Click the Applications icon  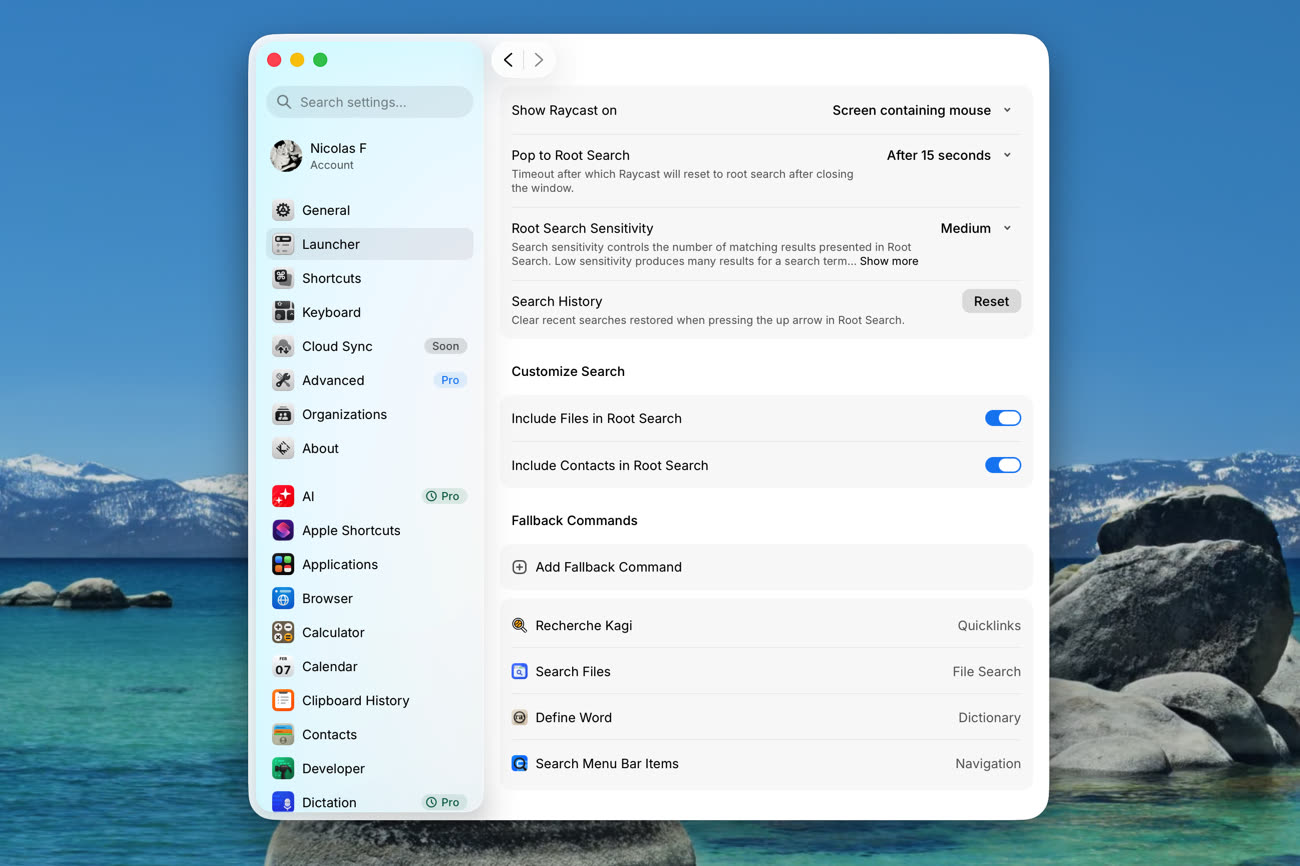tap(283, 564)
